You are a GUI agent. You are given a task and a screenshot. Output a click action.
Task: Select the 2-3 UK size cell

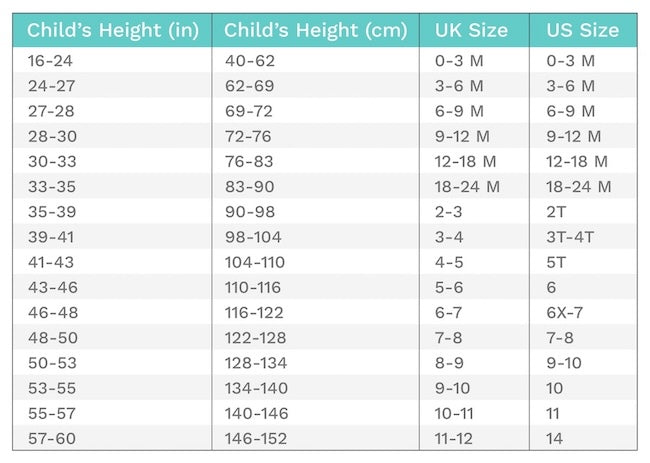(449, 212)
